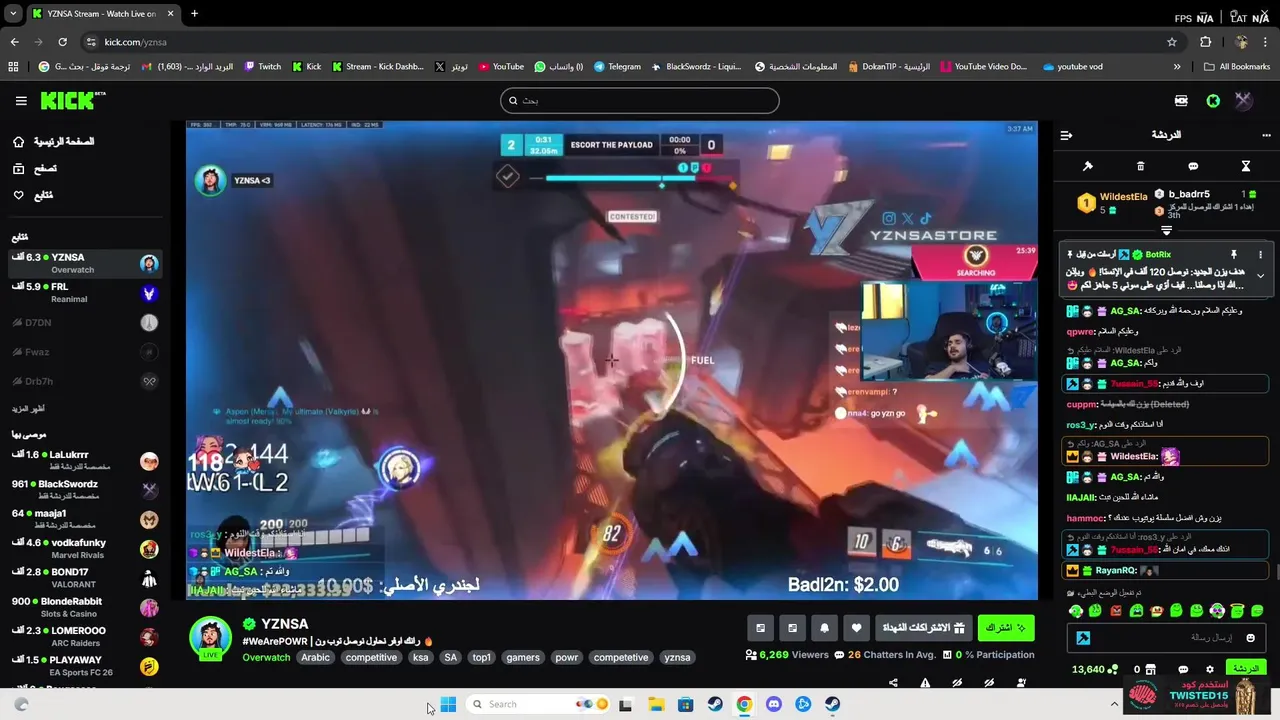Open chat options three-dot menu
Viewport: 1280px width, 720px height.
[1267, 135]
